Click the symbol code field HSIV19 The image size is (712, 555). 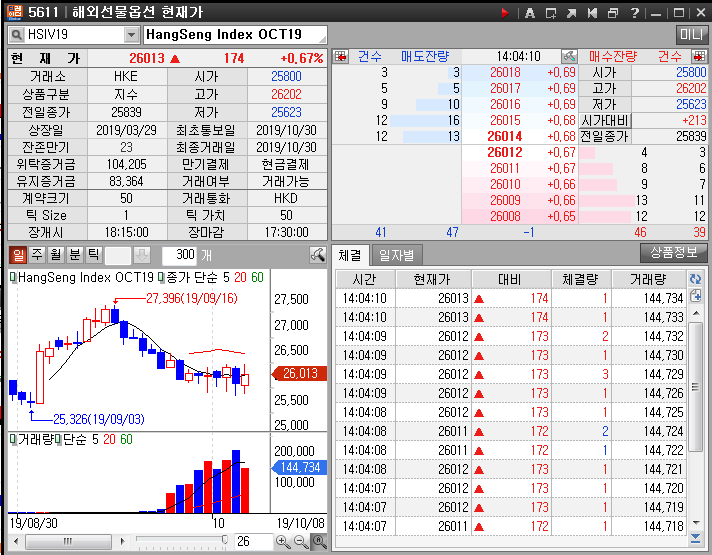pyautogui.click(x=74, y=35)
